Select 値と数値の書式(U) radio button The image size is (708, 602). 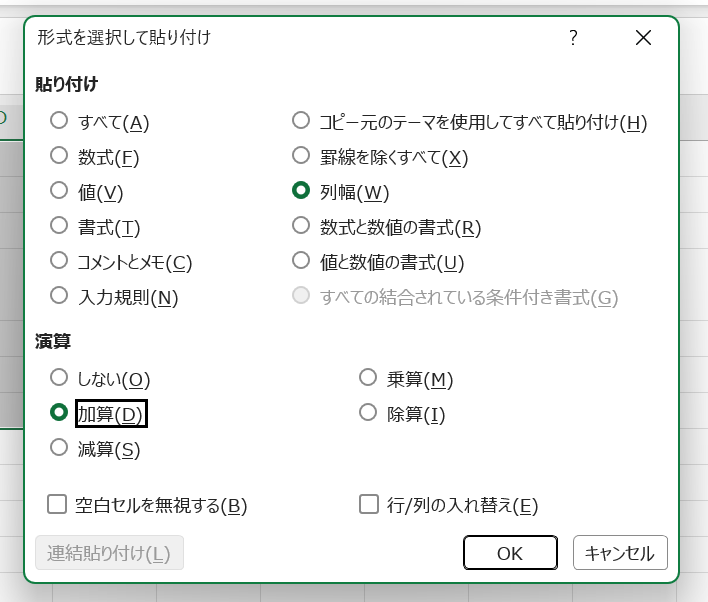click(x=301, y=261)
